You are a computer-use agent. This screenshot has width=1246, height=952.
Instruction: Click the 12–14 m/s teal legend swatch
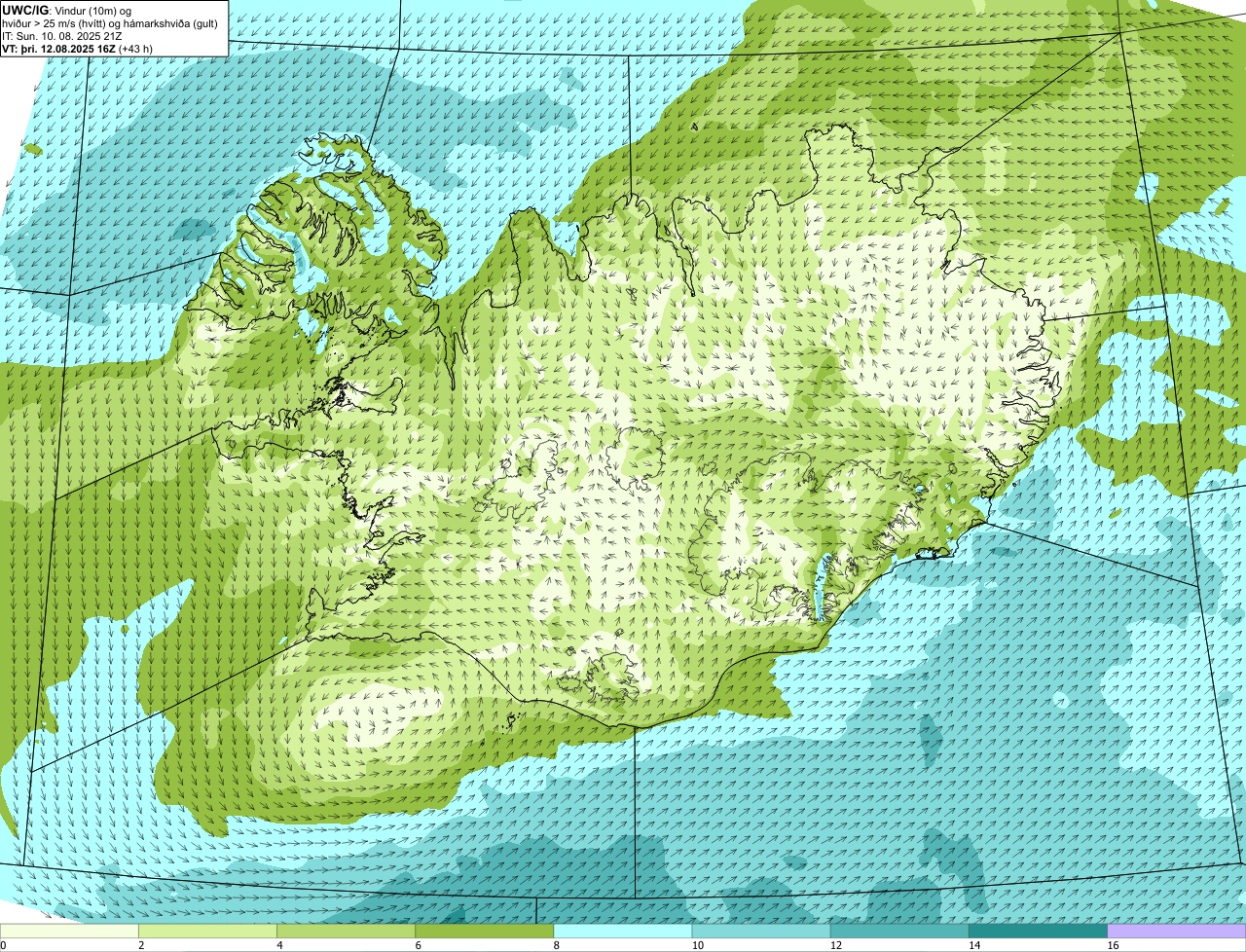pyautogui.click(x=900, y=932)
